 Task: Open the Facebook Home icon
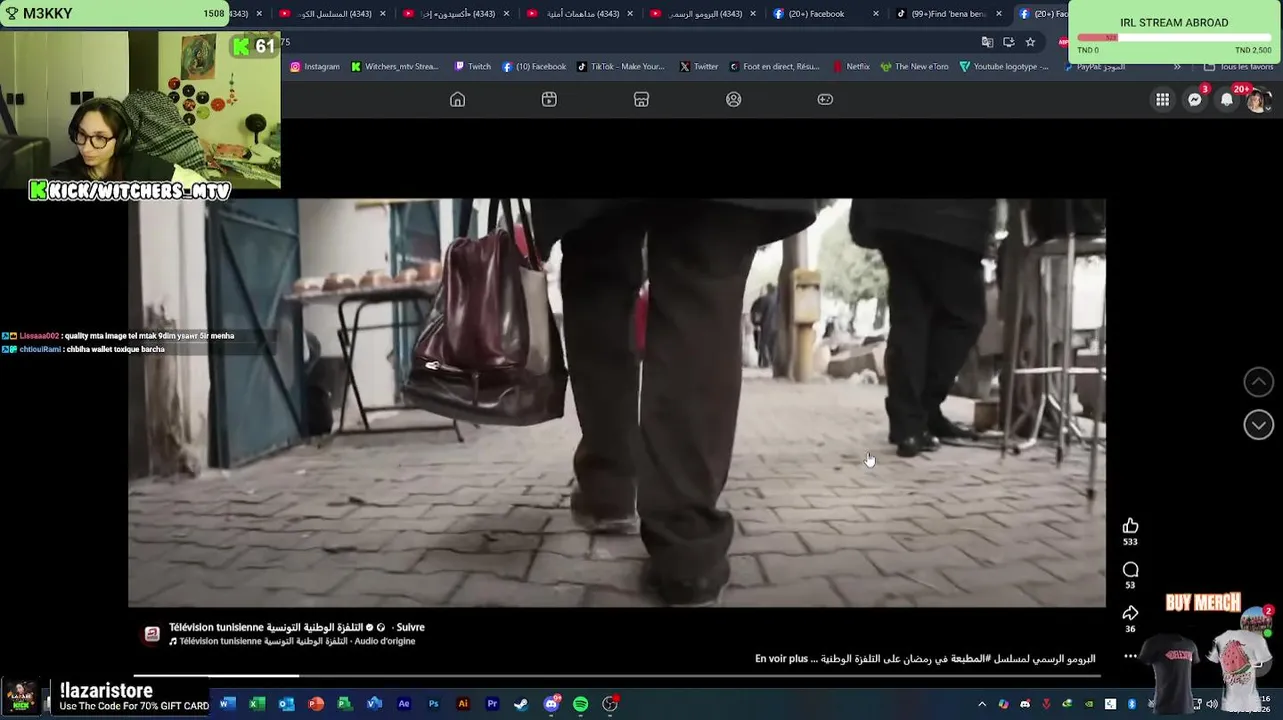(x=457, y=99)
